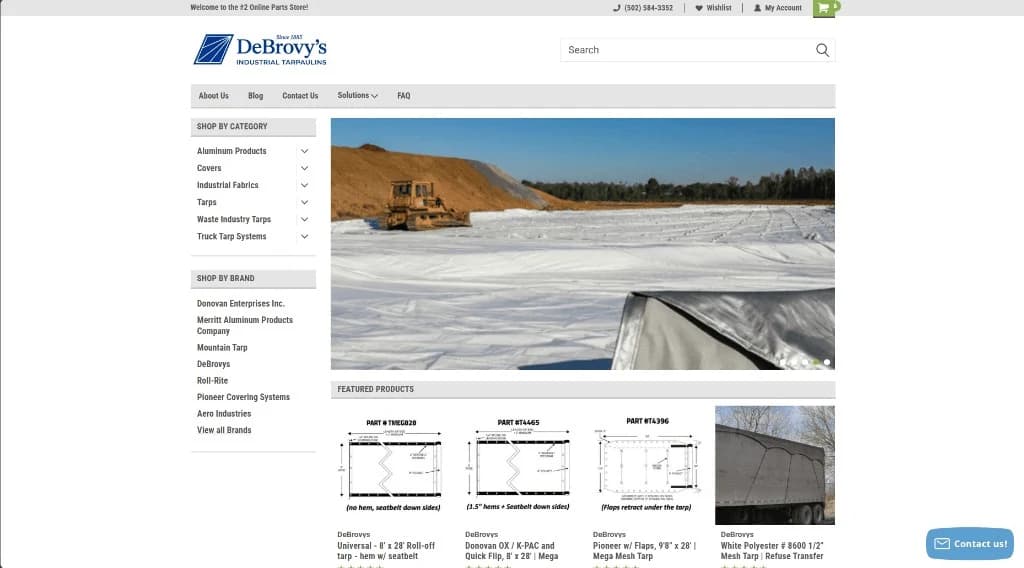Select the last white carousel dot
This screenshot has width=1024, height=568.
pyautogui.click(x=827, y=362)
